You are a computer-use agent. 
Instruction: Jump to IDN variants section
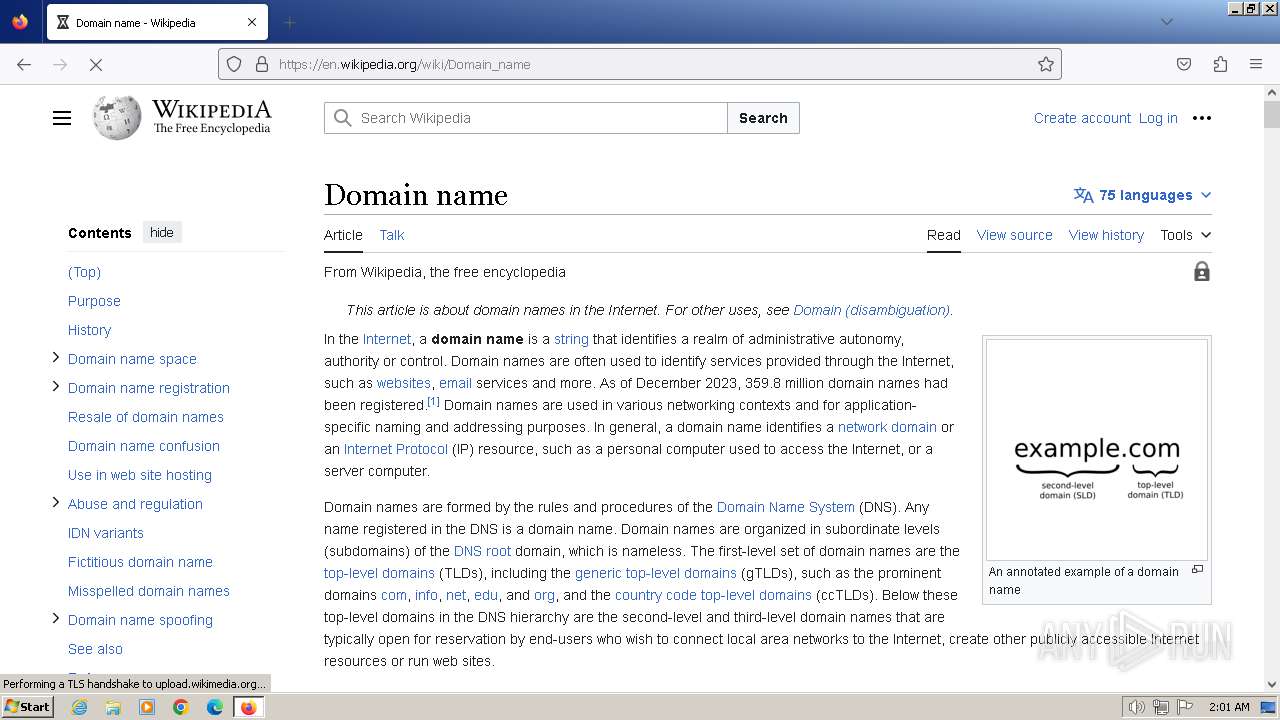click(106, 533)
